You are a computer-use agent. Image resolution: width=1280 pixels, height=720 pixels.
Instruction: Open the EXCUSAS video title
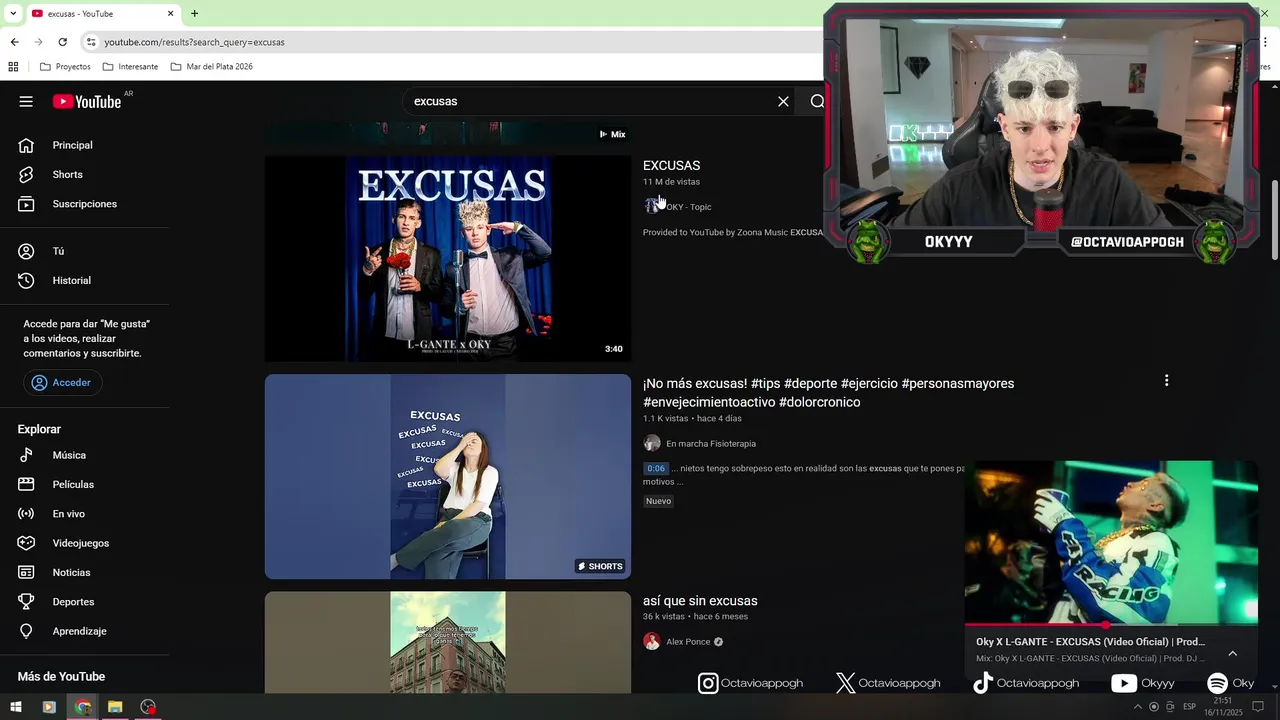671,166
